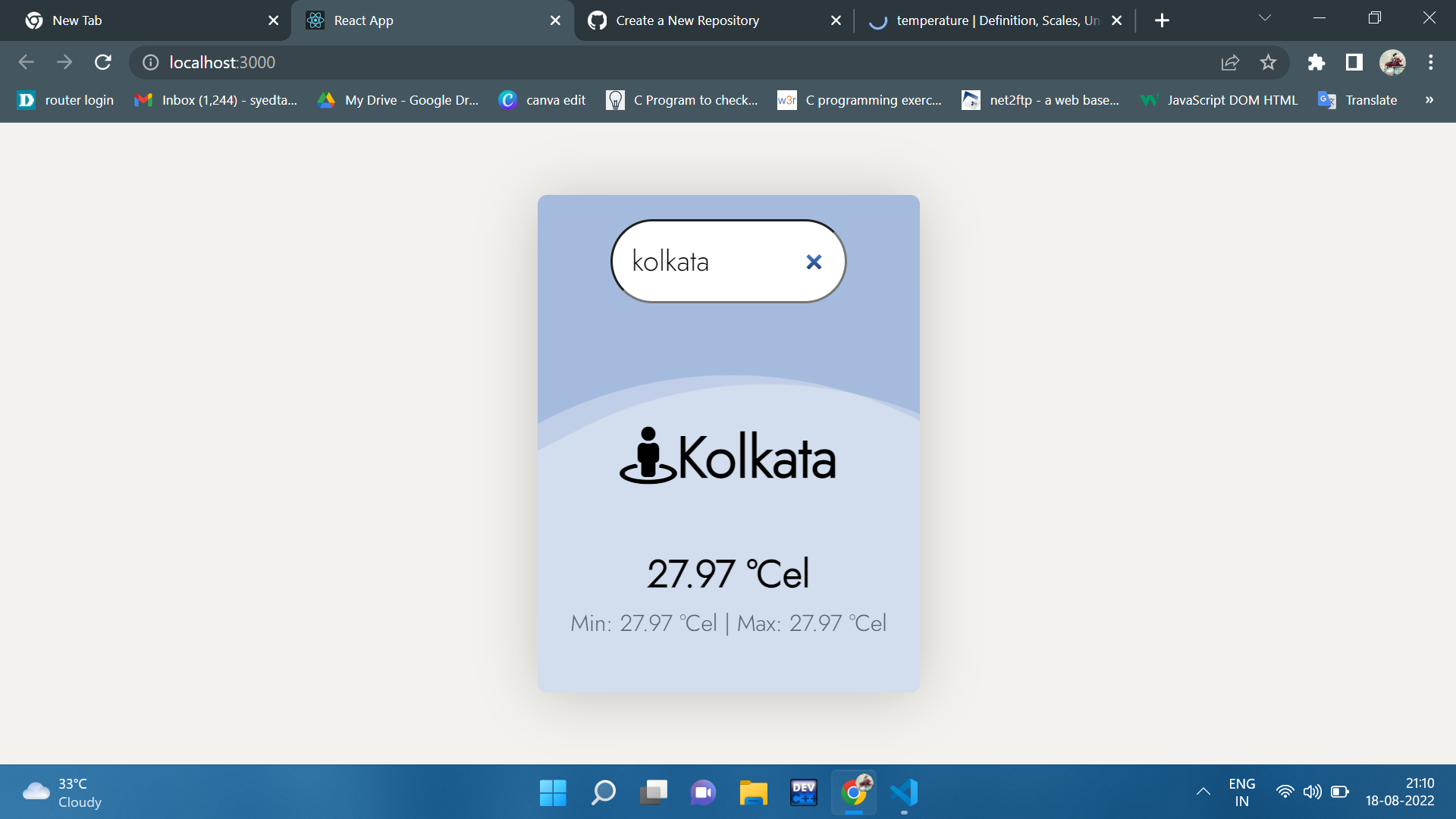Open the JavaScript DOM HTML bookmark

point(1219,100)
